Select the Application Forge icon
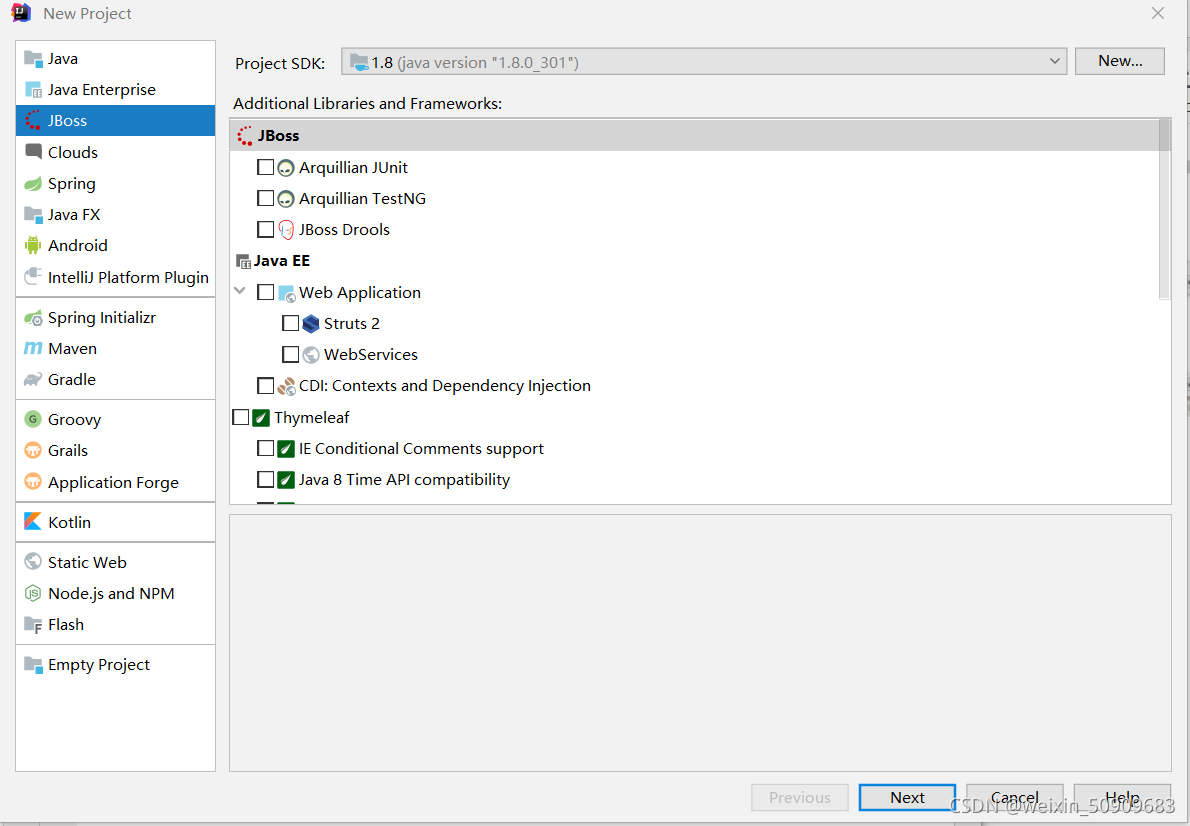 33,482
